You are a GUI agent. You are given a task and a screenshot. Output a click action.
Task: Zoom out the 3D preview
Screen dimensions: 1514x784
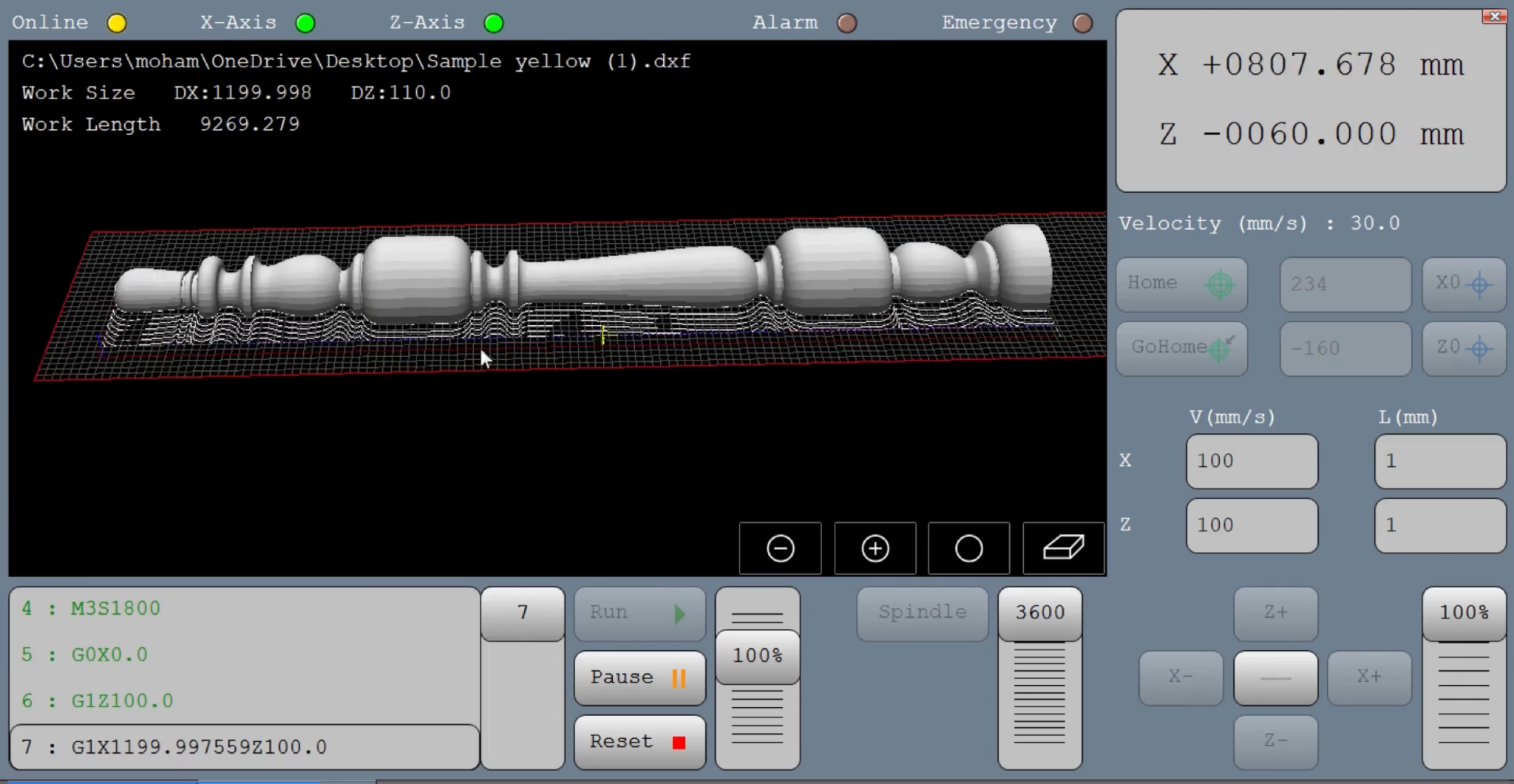780,548
